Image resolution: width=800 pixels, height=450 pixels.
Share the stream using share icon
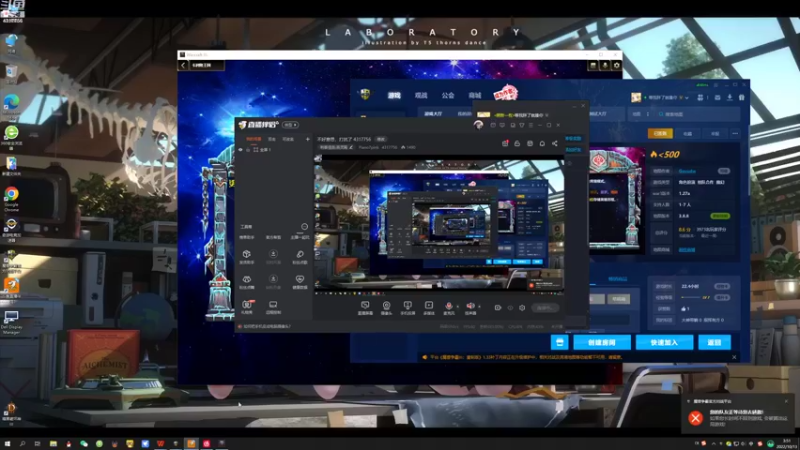(x=555, y=143)
